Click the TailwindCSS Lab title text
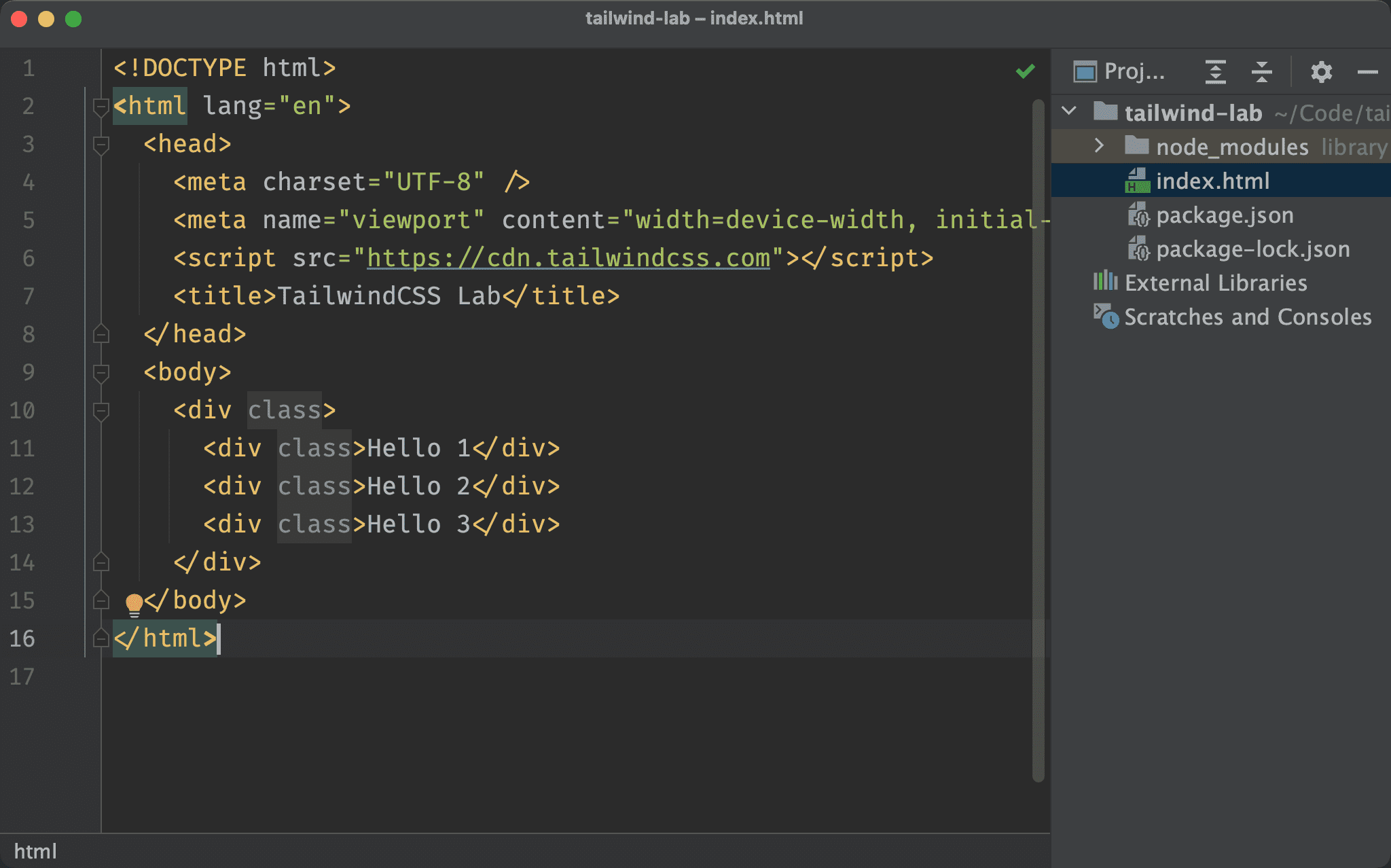 point(389,296)
